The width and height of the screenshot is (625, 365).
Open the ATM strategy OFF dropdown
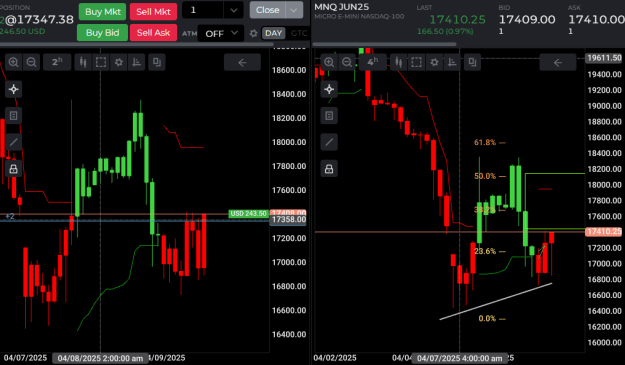click(x=221, y=33)
